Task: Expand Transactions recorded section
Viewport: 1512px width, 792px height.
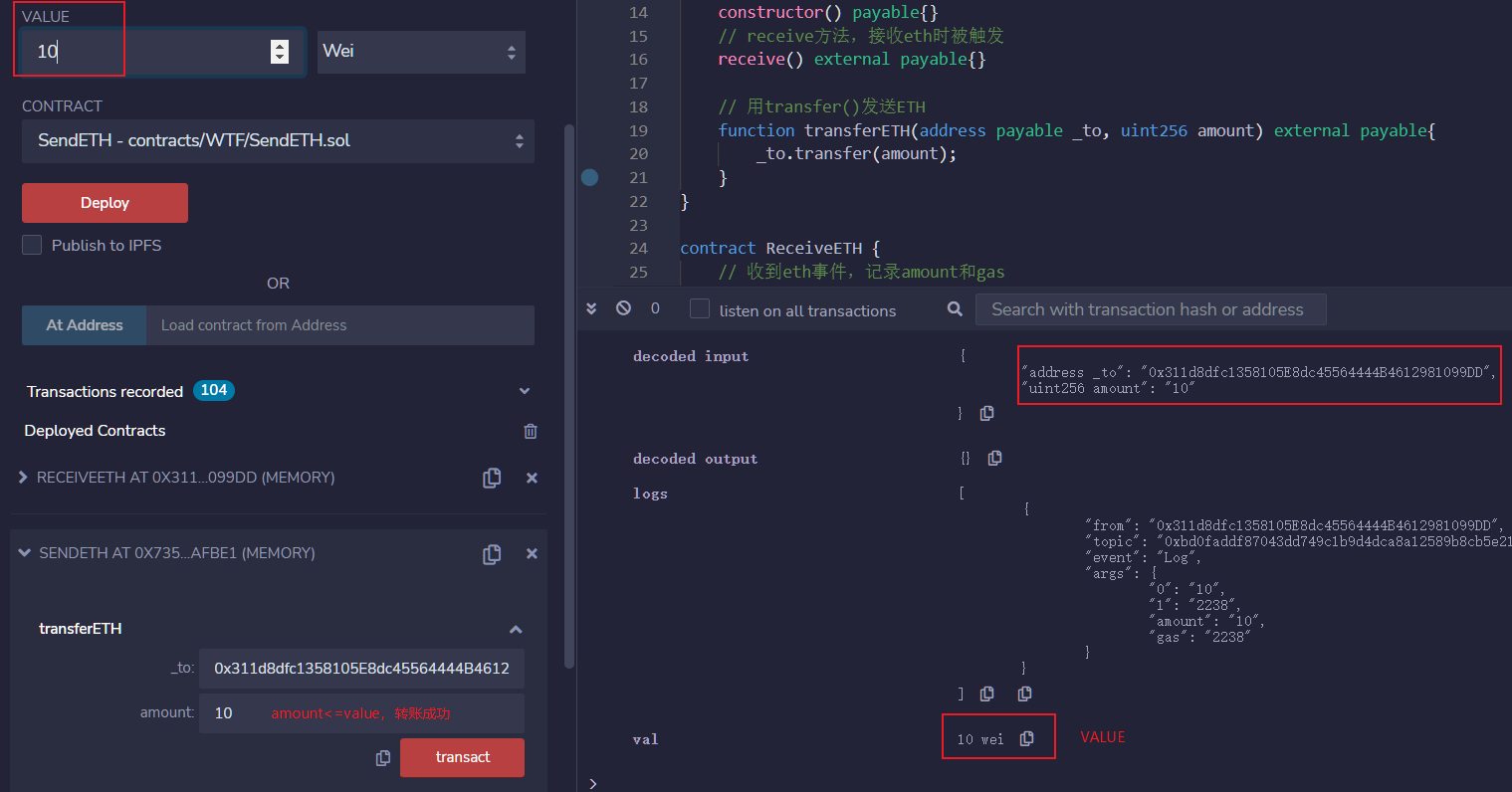Action: tap(525, 391)
